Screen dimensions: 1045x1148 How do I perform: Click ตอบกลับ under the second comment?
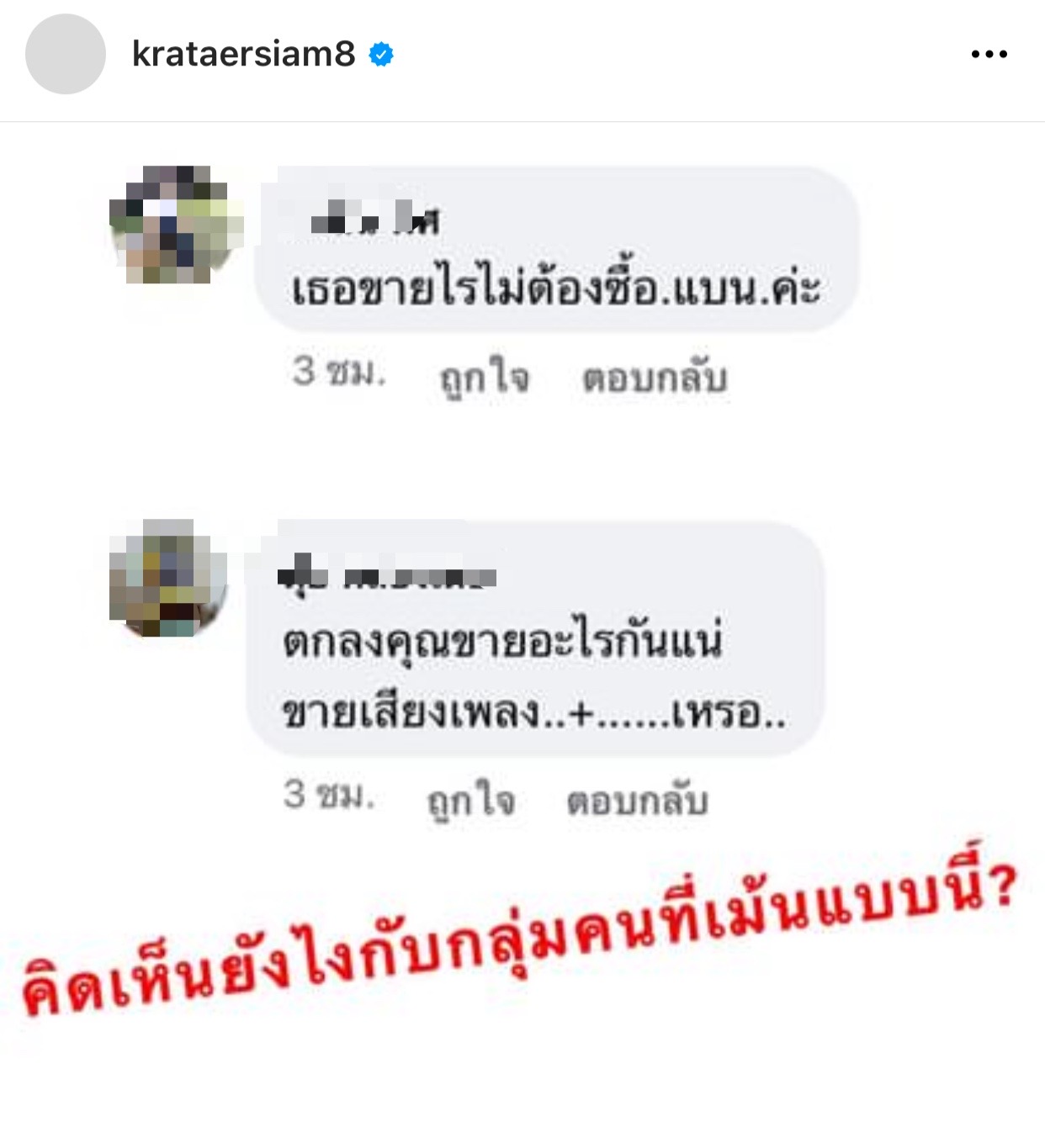pyautogui.click(x=638, y=801)
